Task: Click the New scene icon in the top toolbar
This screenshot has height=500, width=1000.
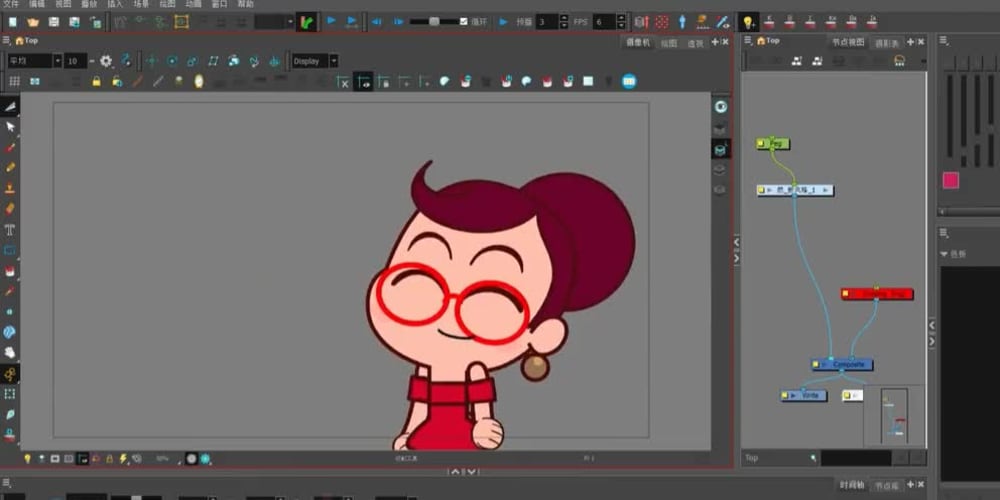Action: pyautogui.click(x=13, y=22)
